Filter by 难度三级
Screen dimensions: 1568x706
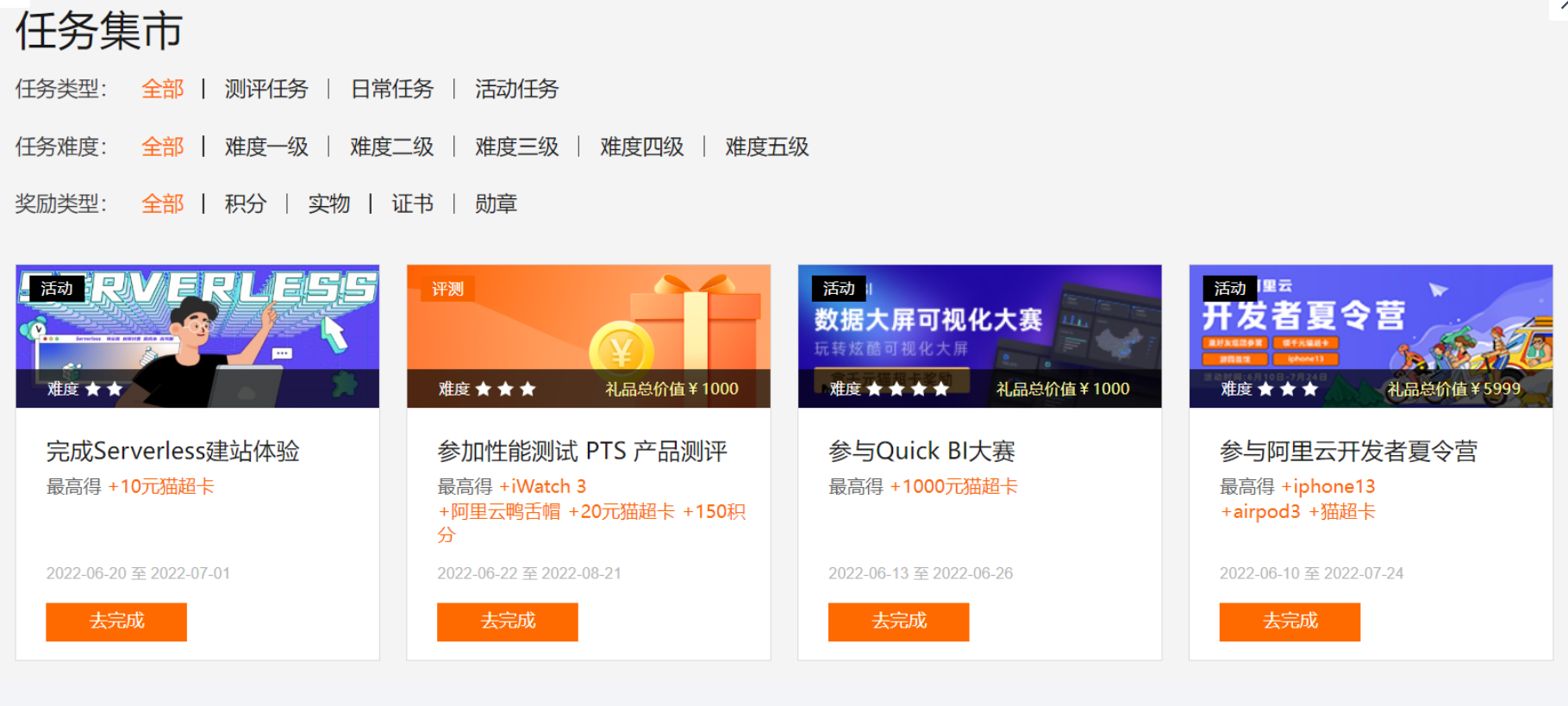pyautogui.click(x=517, y=147)
